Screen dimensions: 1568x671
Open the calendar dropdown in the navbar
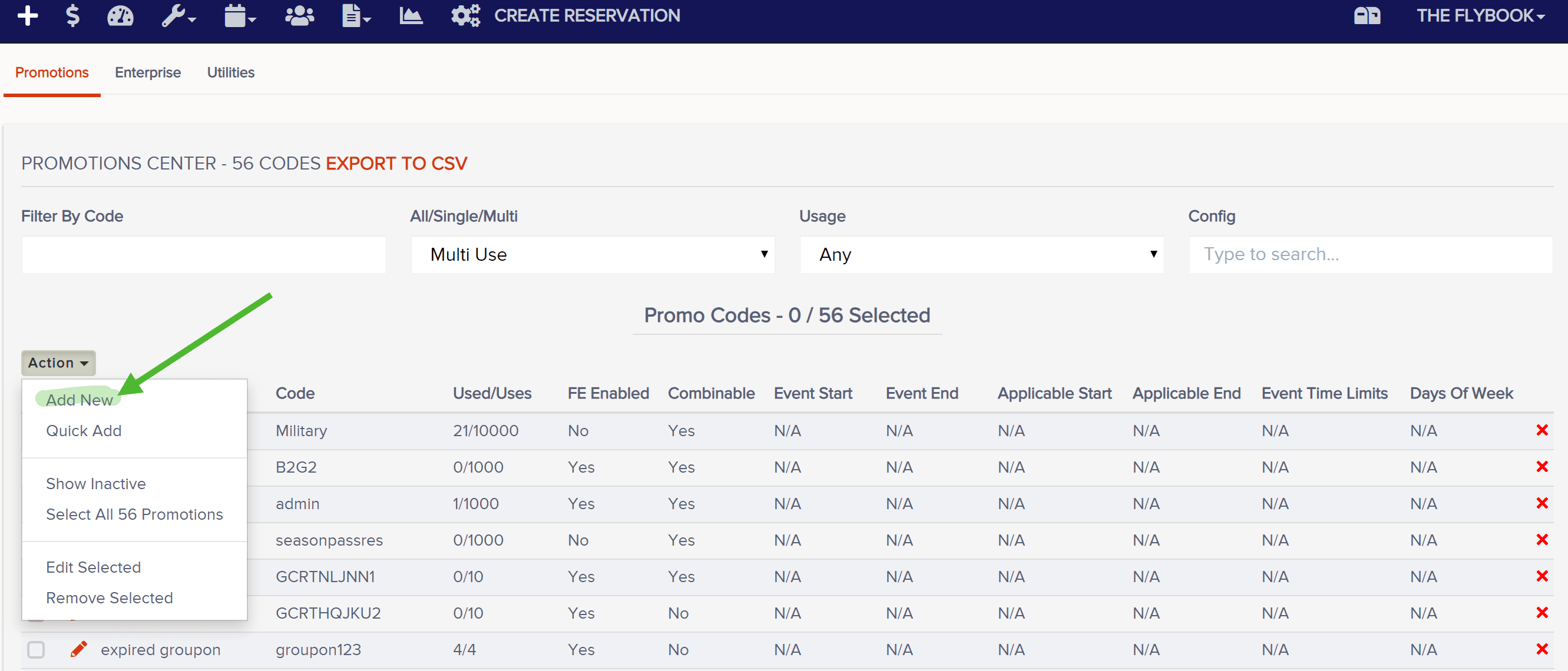(x=240, y=16)
